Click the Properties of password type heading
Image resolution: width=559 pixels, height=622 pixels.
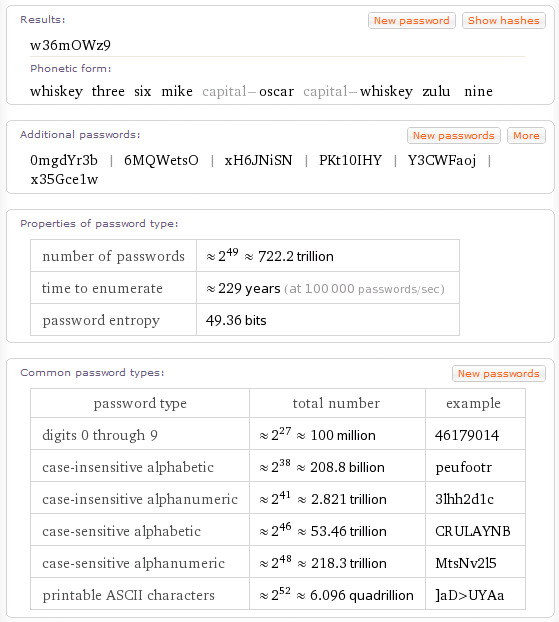99,224
